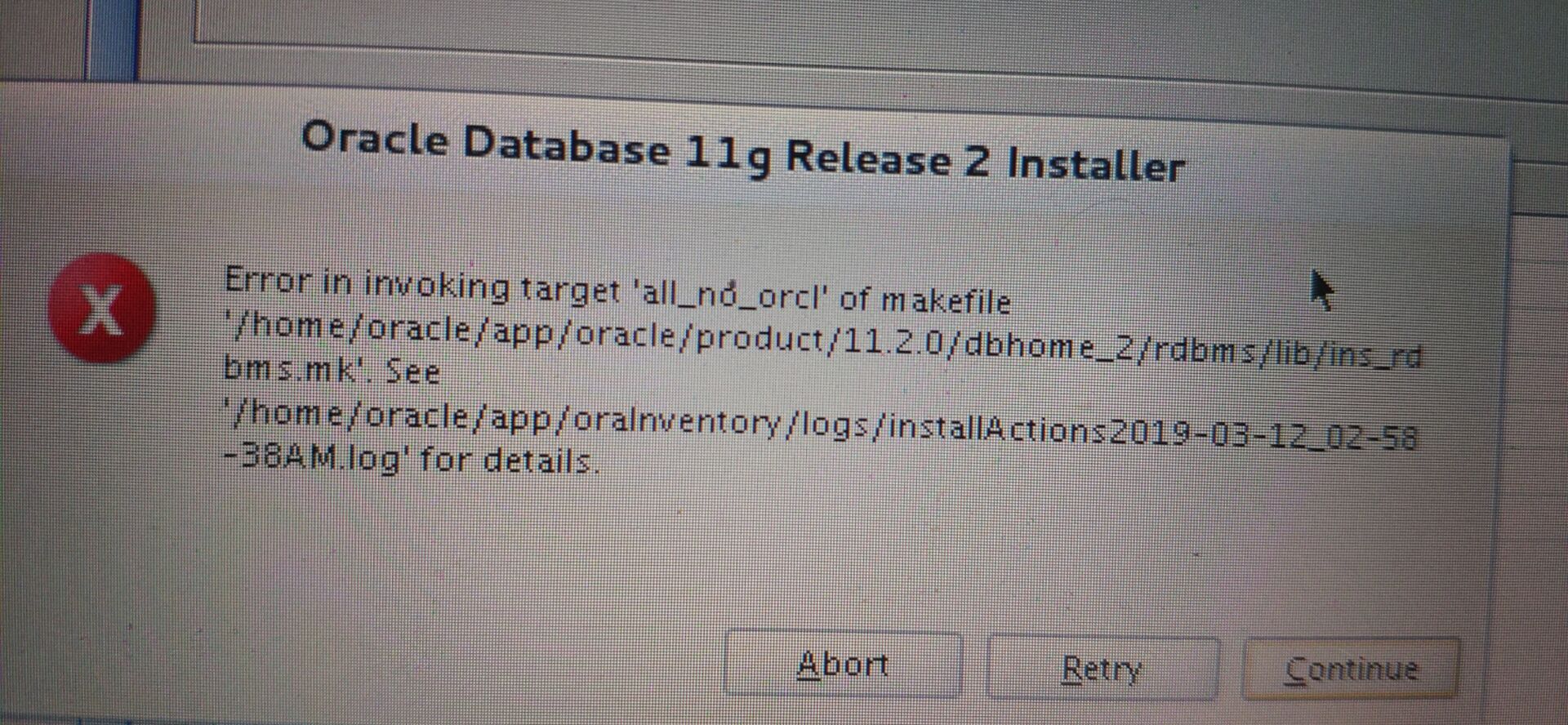Click 'Release 2' in the dialog title
Viewport: 1568px width, 725px height.
coord(887,157)
